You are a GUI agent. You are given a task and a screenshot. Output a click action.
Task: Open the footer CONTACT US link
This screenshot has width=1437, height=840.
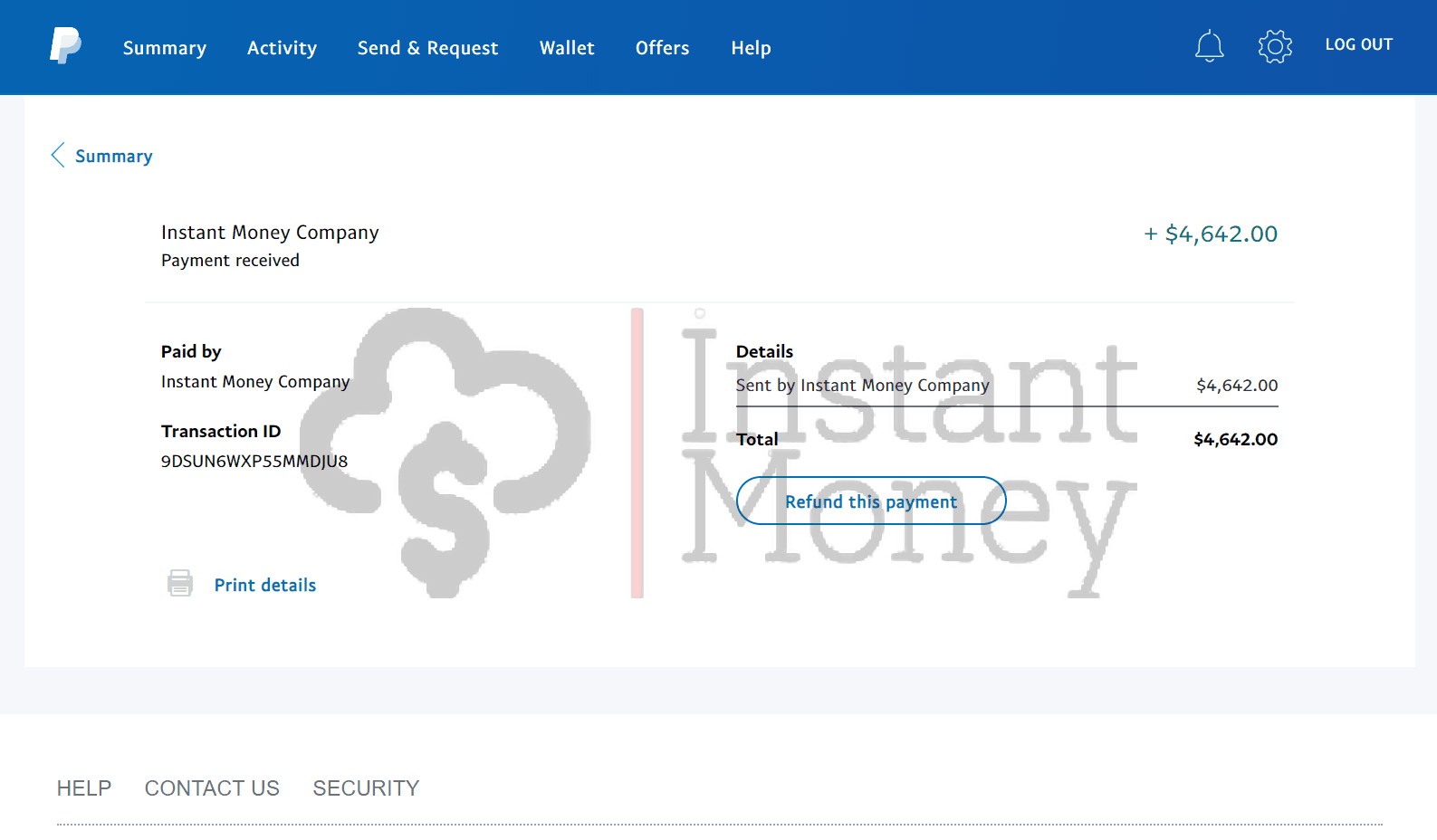click(212, 788)
